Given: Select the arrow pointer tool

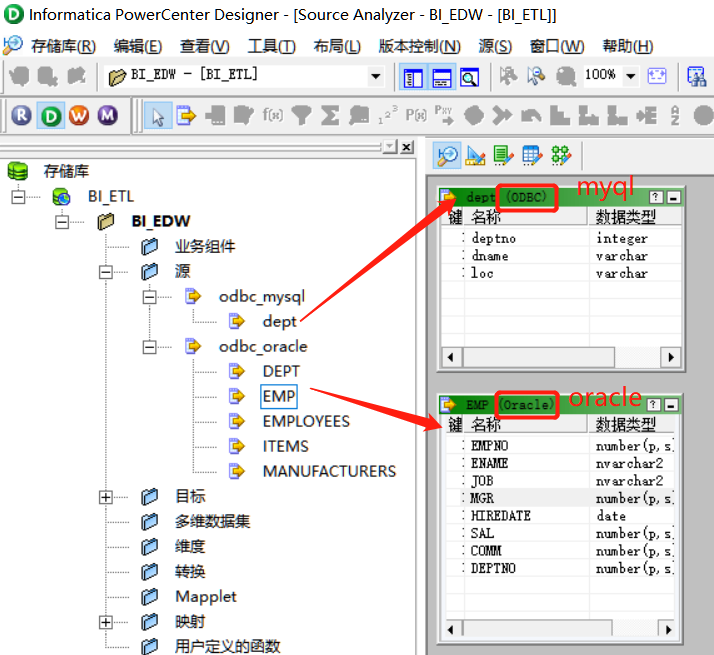Looking at the screenshot, I should (x=158, y=116).
